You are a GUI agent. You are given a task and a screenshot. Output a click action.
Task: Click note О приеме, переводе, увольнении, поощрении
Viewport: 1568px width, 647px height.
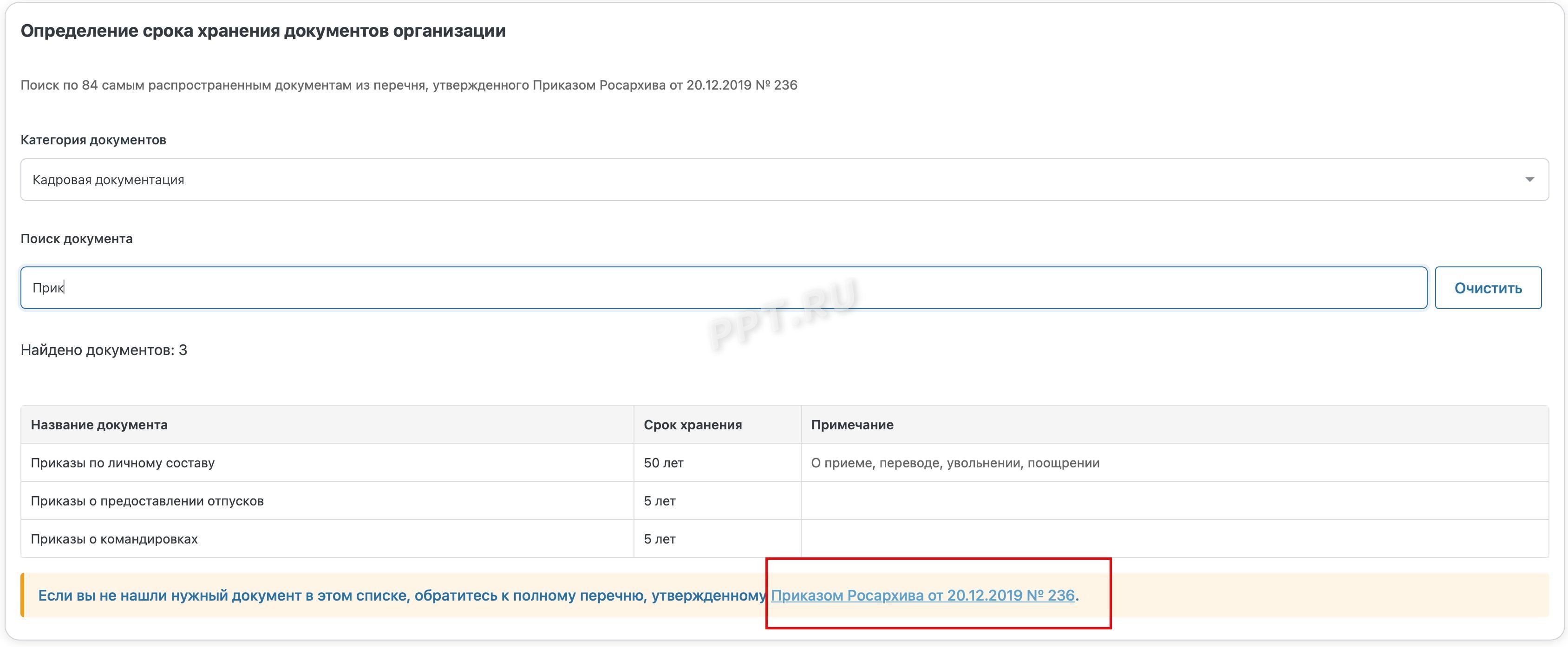point(955,463)
